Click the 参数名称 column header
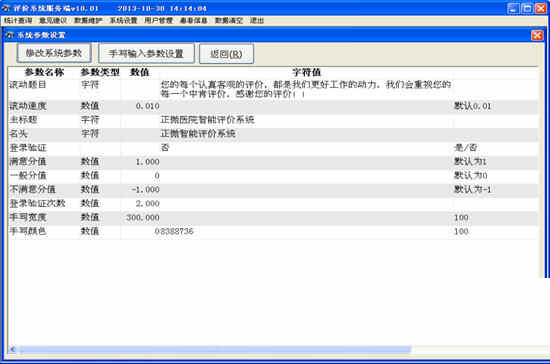Viewport: 550px width, 364px height. [x=44, y=73]
